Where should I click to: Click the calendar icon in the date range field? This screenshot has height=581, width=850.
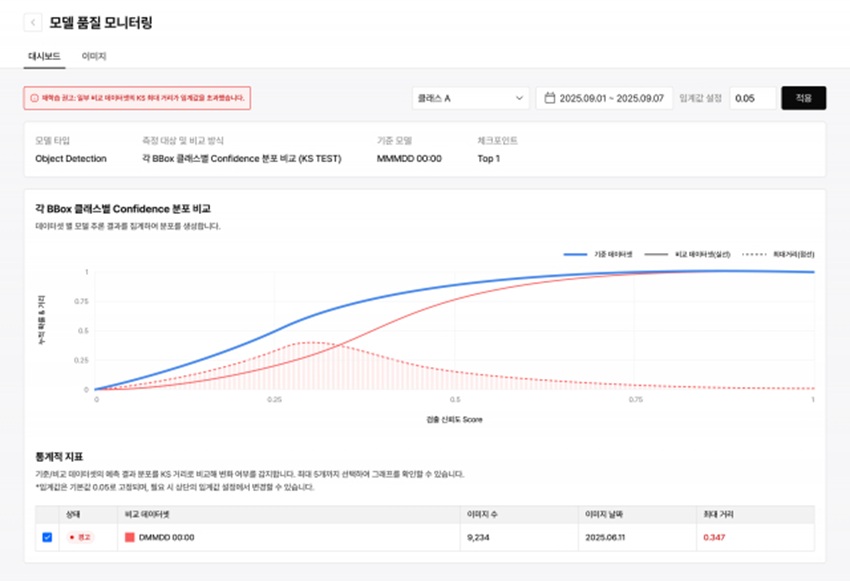[549, 98]
